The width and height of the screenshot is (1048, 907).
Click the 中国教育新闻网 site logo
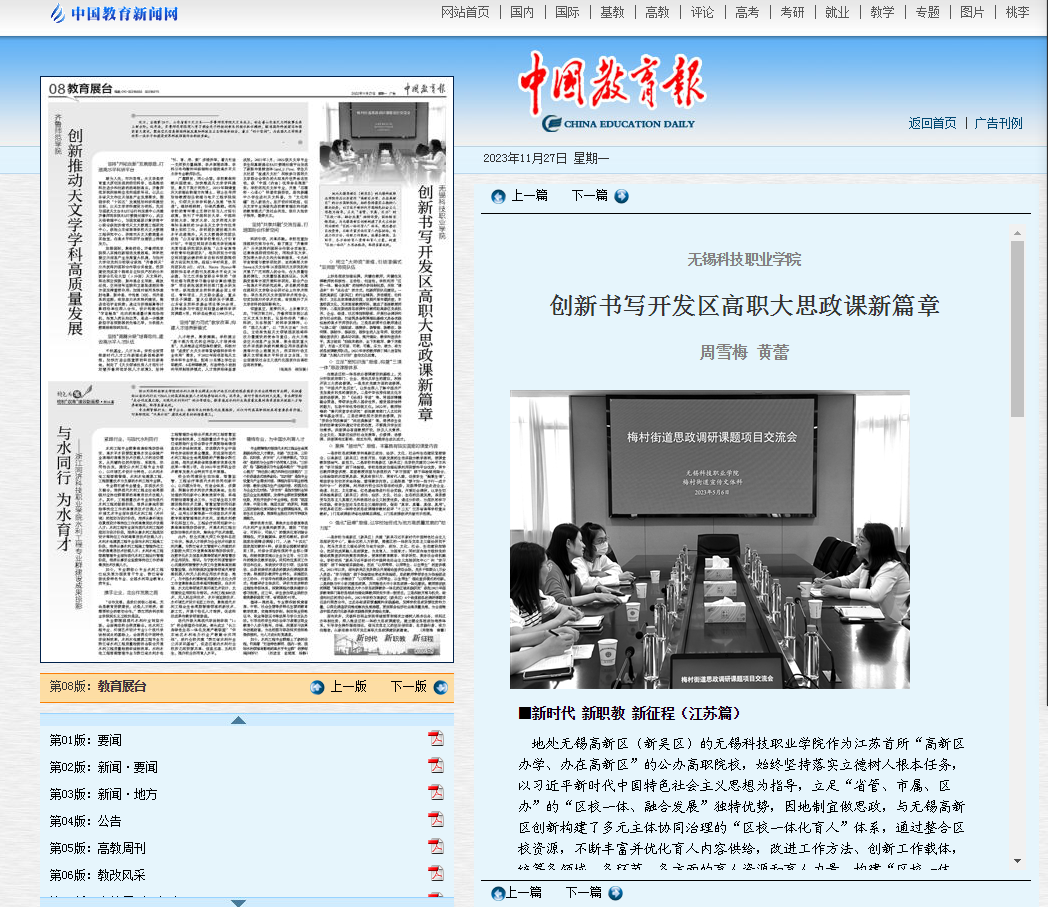coord(114,13)
